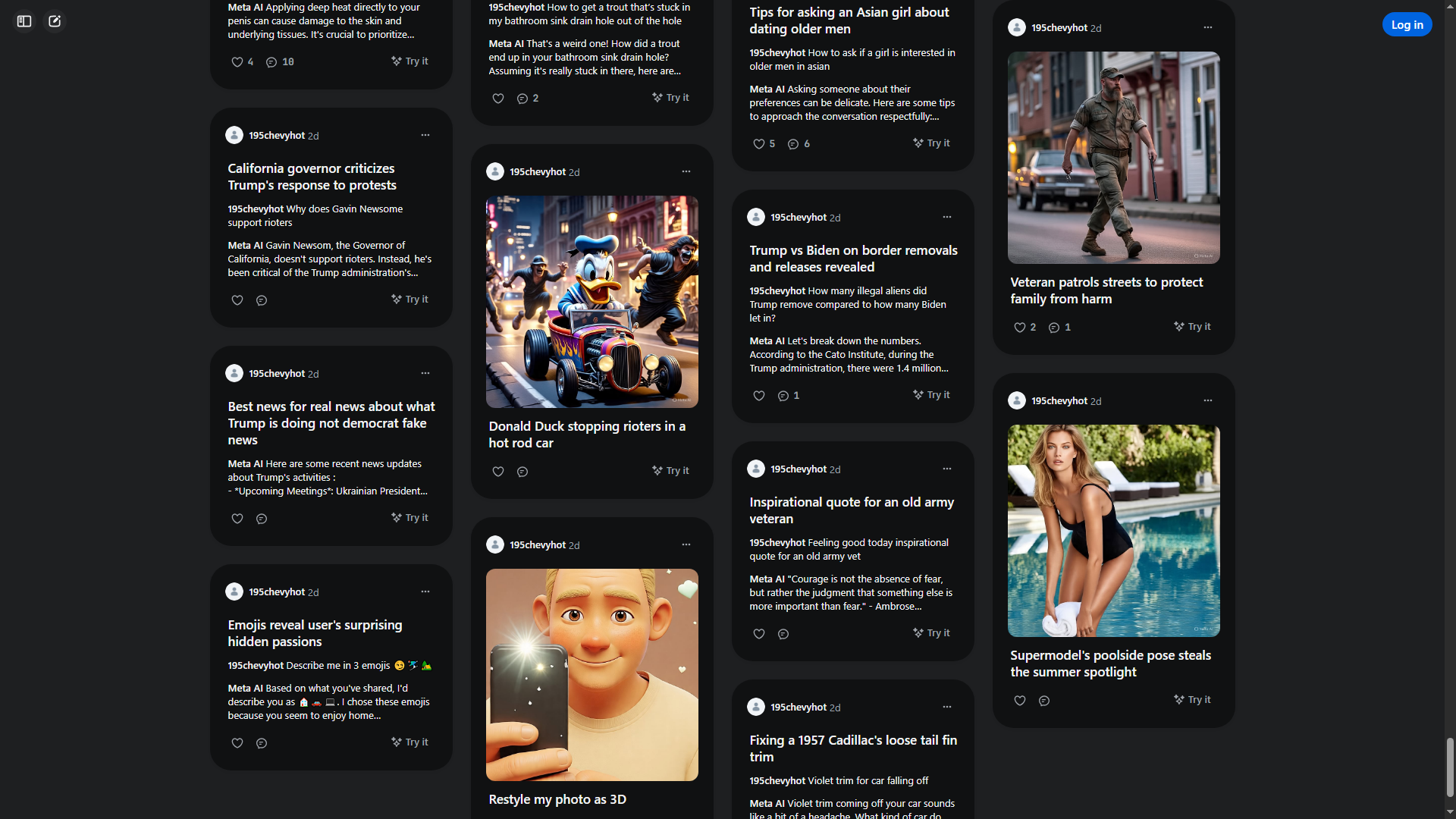Open more options on 1957 Cadillac post
The width and height of the screenshot is (1456, 819).
coord(947,707)
